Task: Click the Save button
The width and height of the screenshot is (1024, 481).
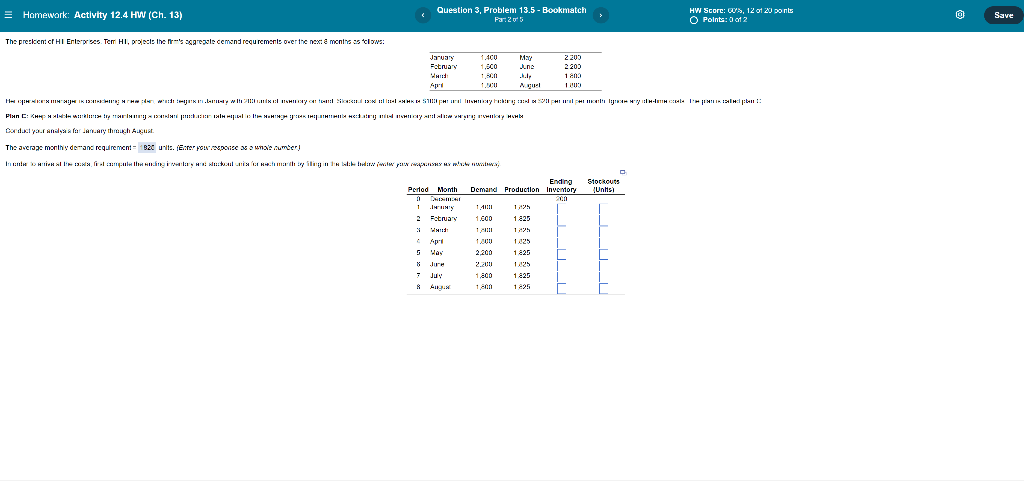Action: pyautogui.click(x=1003, y=15)
